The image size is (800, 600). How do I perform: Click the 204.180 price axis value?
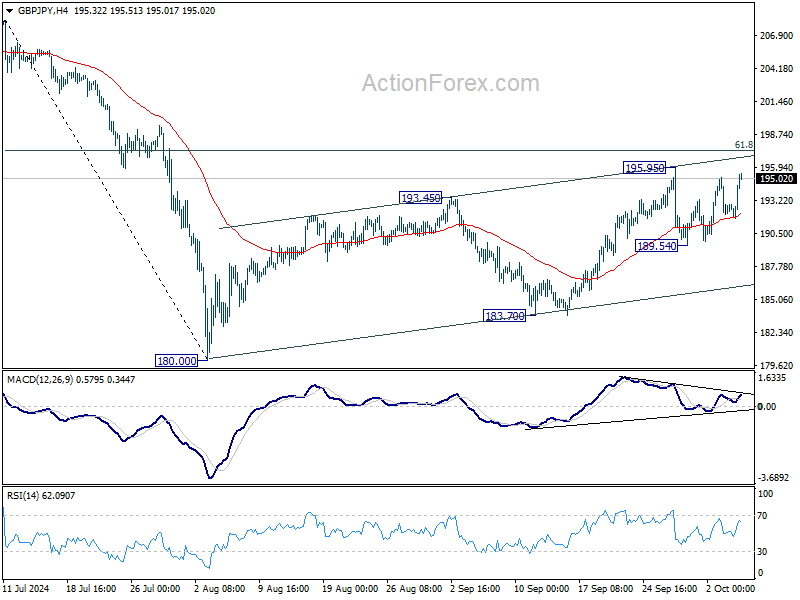(777, 69)
